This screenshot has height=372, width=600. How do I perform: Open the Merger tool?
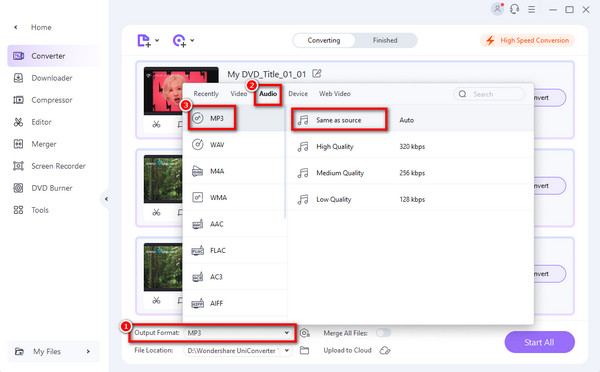[x=43, y=144]
